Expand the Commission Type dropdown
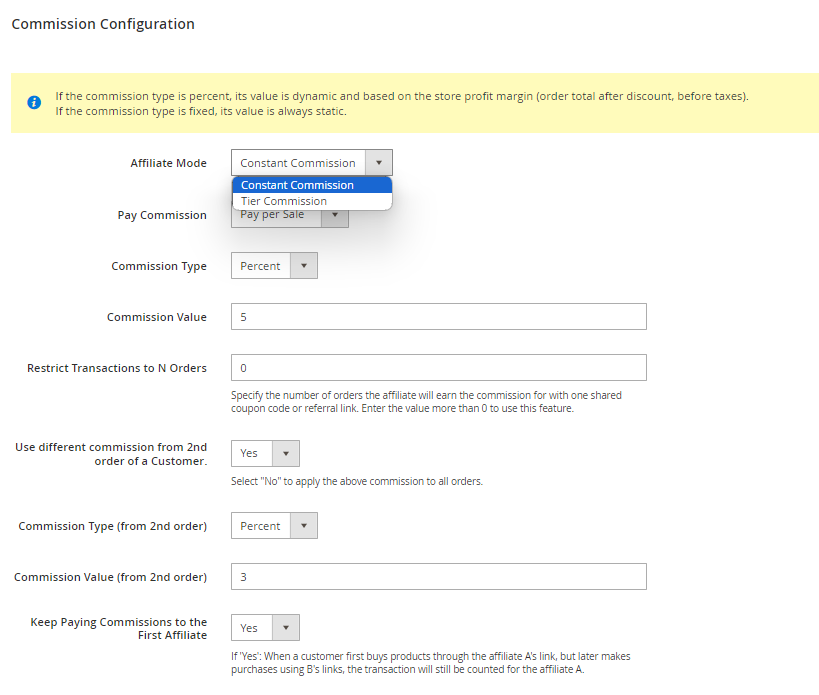 click(x=274, y=266)
